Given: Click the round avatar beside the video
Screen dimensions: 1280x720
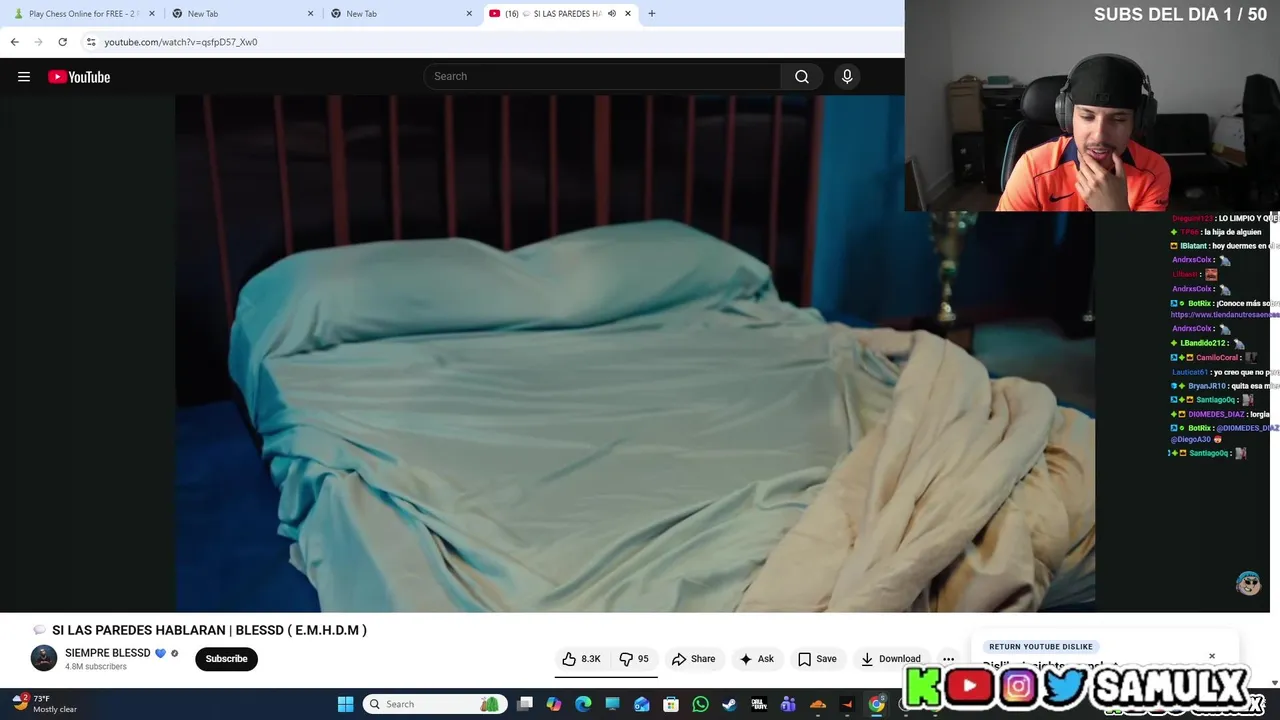Looking at the screenshot, I should coord(1248,583).
